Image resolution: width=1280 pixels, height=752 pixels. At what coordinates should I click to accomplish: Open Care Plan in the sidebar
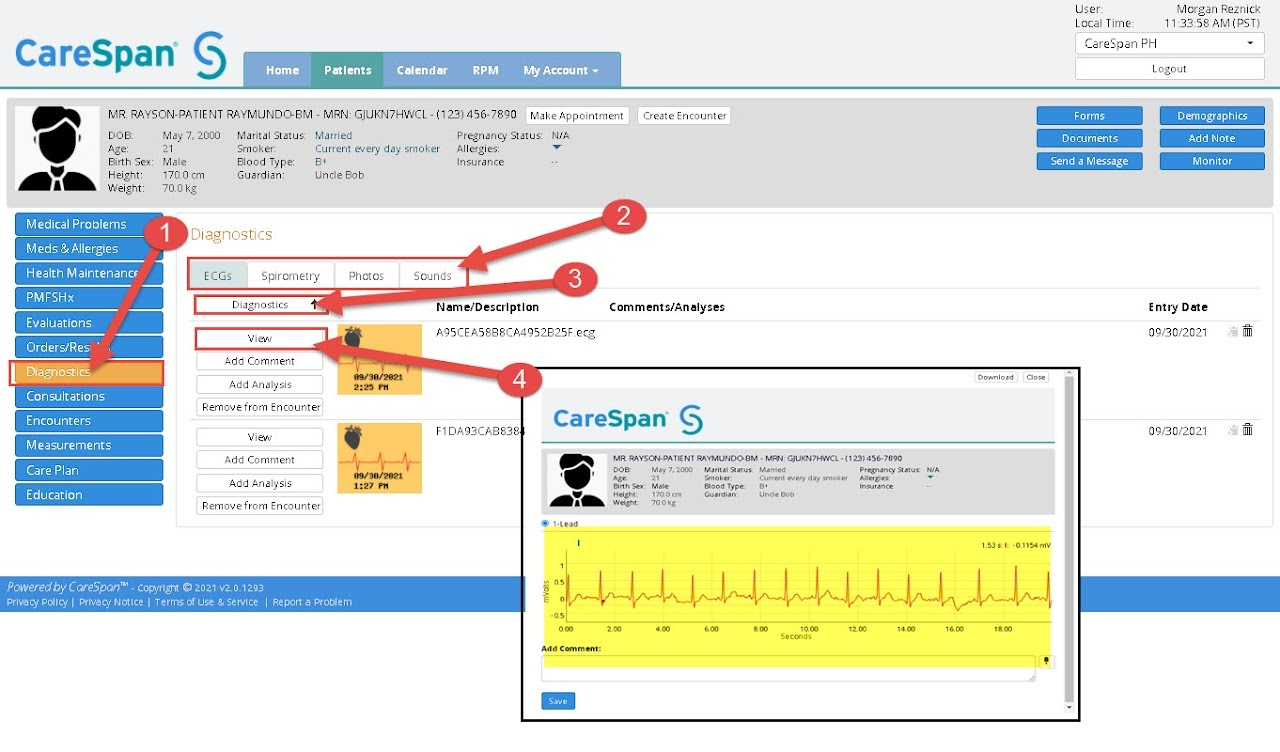[x=88, y=470]
